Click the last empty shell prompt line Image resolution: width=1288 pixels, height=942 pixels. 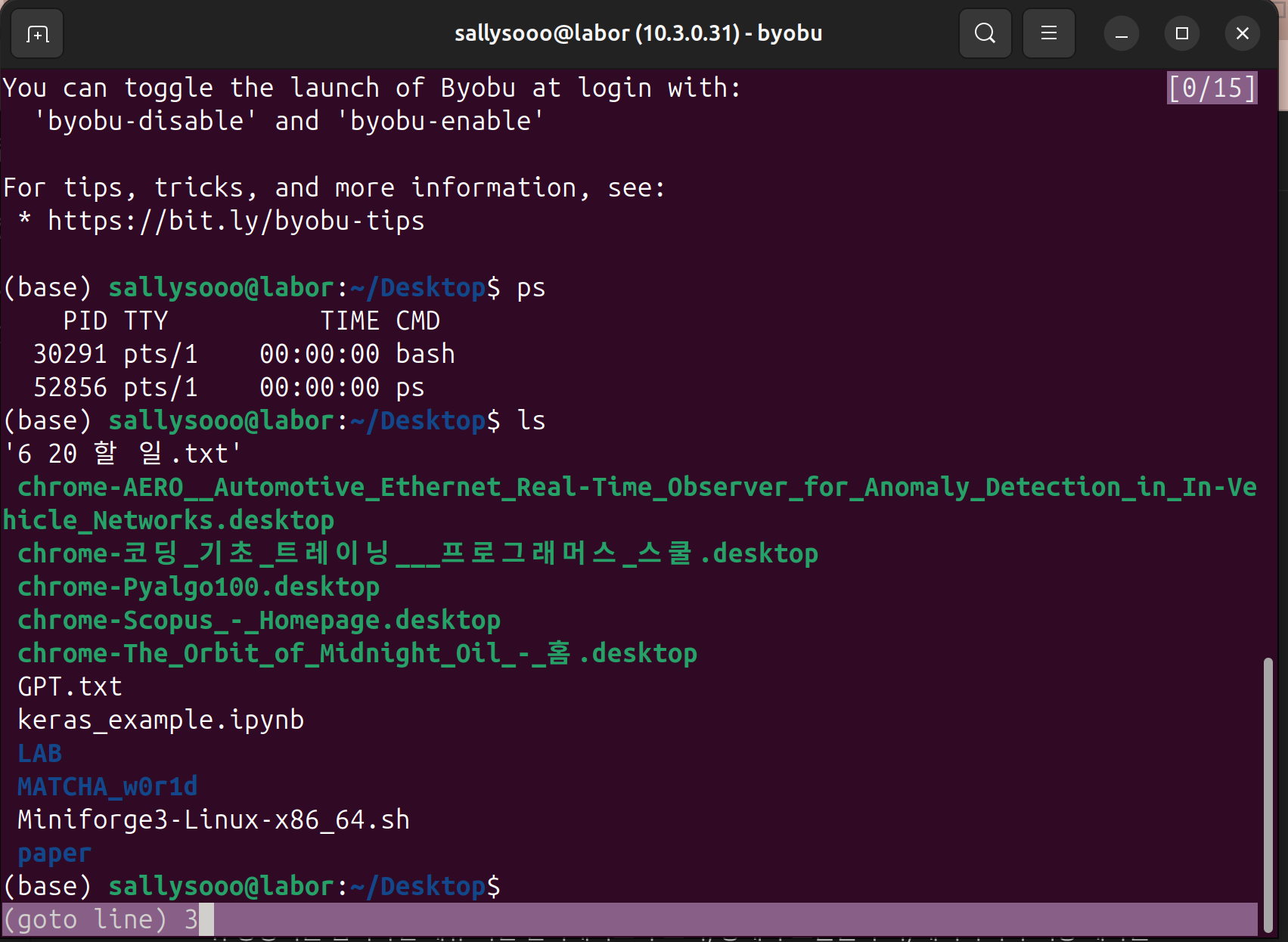click(x=252, y=886)
